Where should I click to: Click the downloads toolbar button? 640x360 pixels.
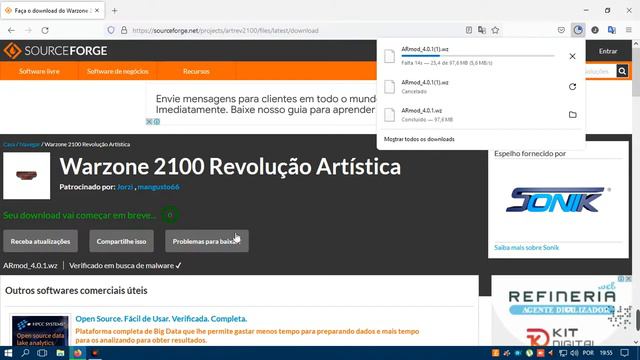click(578, 30)
